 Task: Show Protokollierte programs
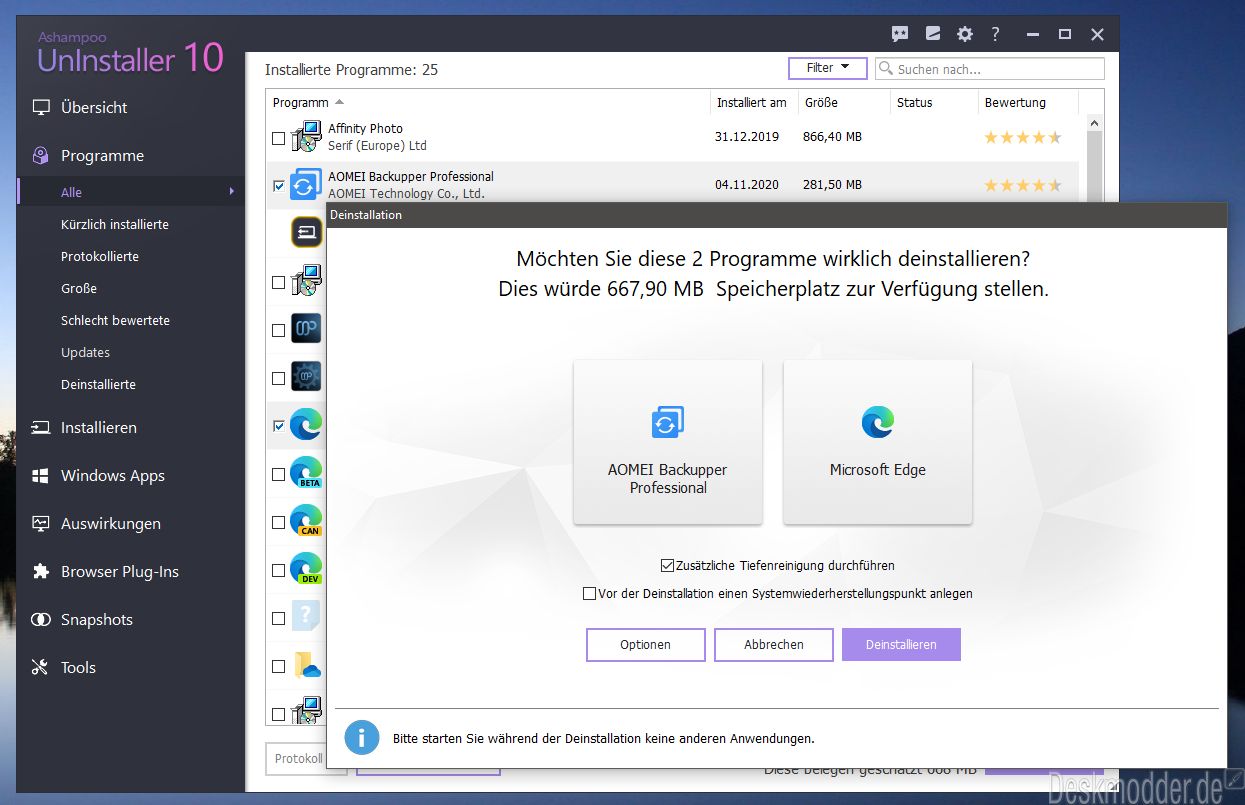click(x=100, y=256)
